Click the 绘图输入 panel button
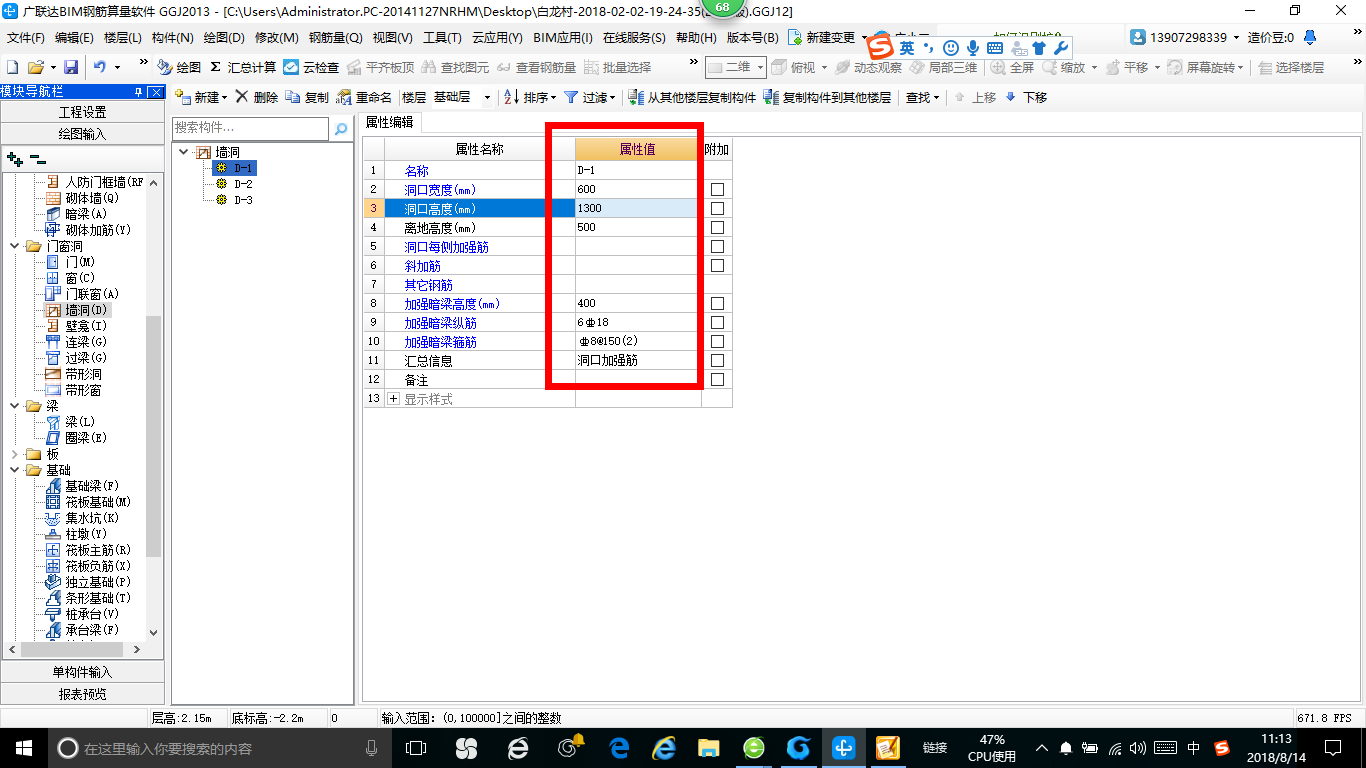Image resolution: width=1366 pixels, height=768 pixels. (82, 133)
